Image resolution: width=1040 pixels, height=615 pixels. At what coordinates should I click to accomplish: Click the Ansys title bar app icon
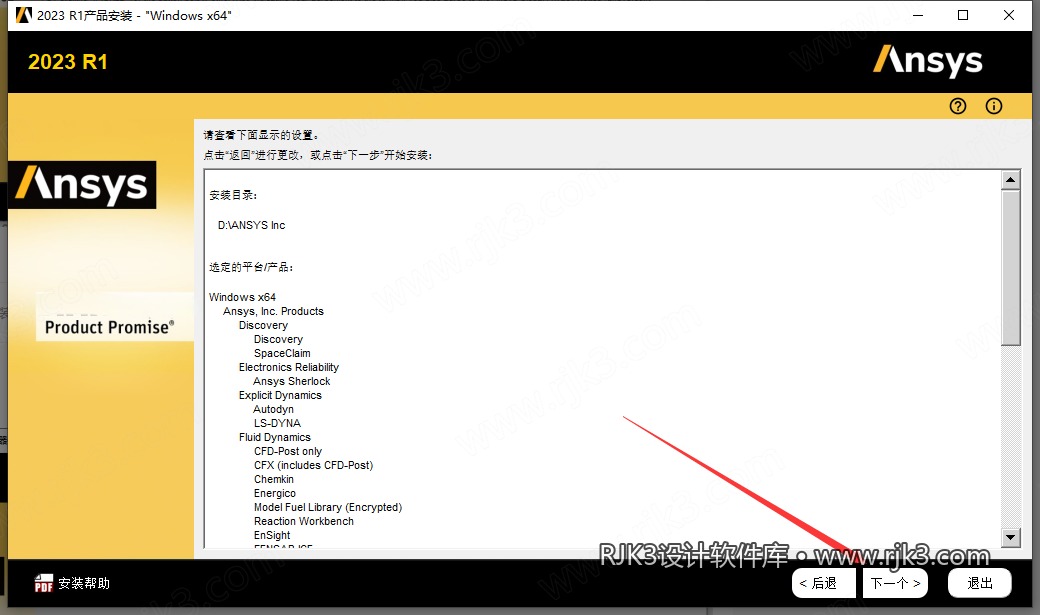tap(23, 15)
